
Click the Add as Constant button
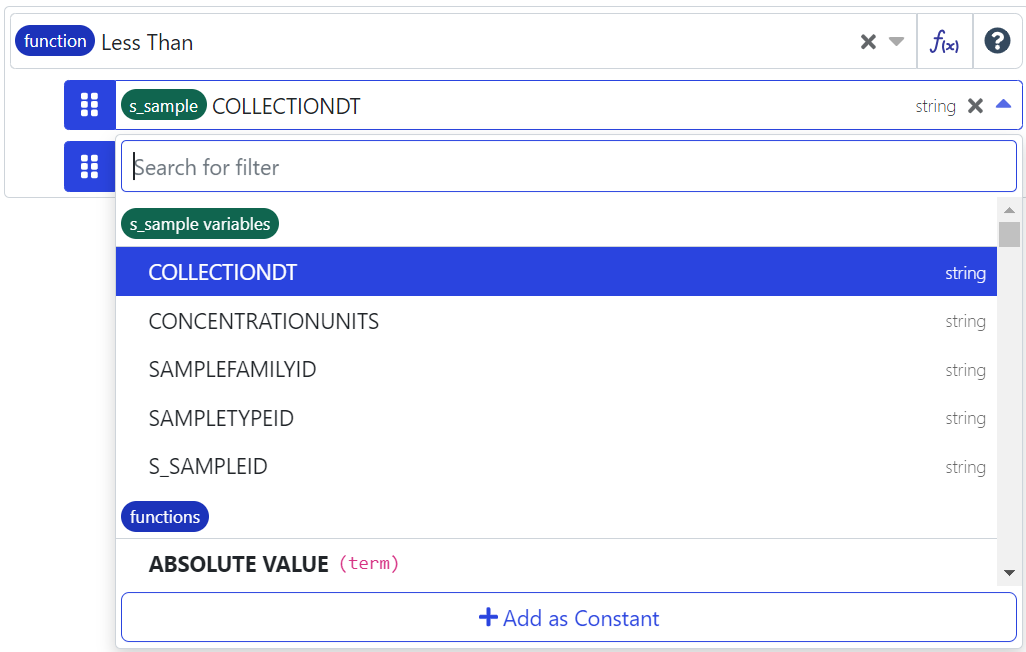click(568, 618)
